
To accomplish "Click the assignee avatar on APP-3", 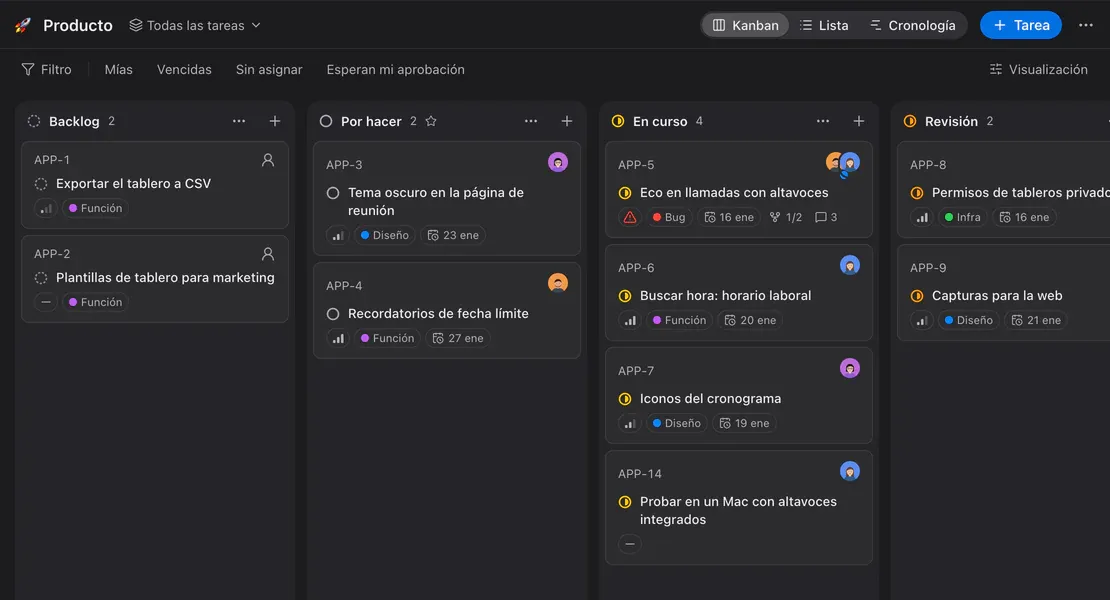I will (558, 163).
